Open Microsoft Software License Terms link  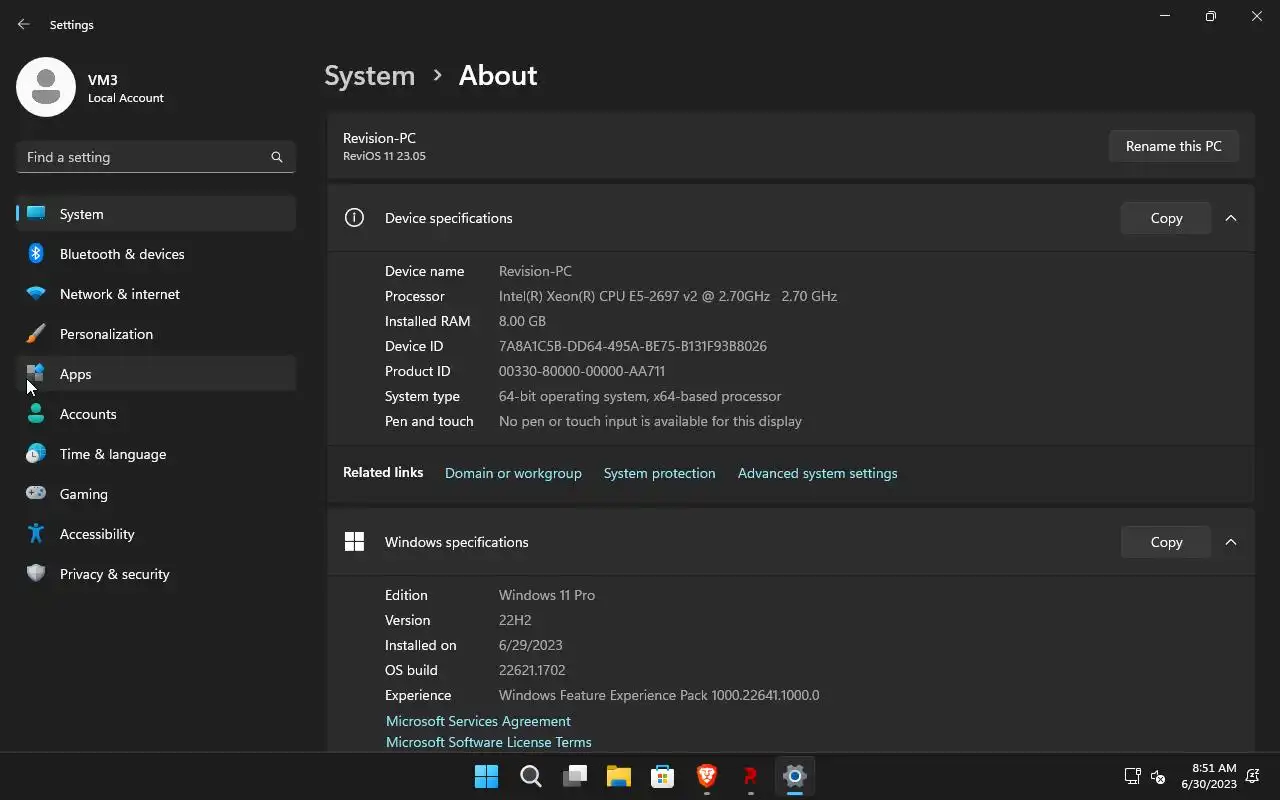pos(489,742)
